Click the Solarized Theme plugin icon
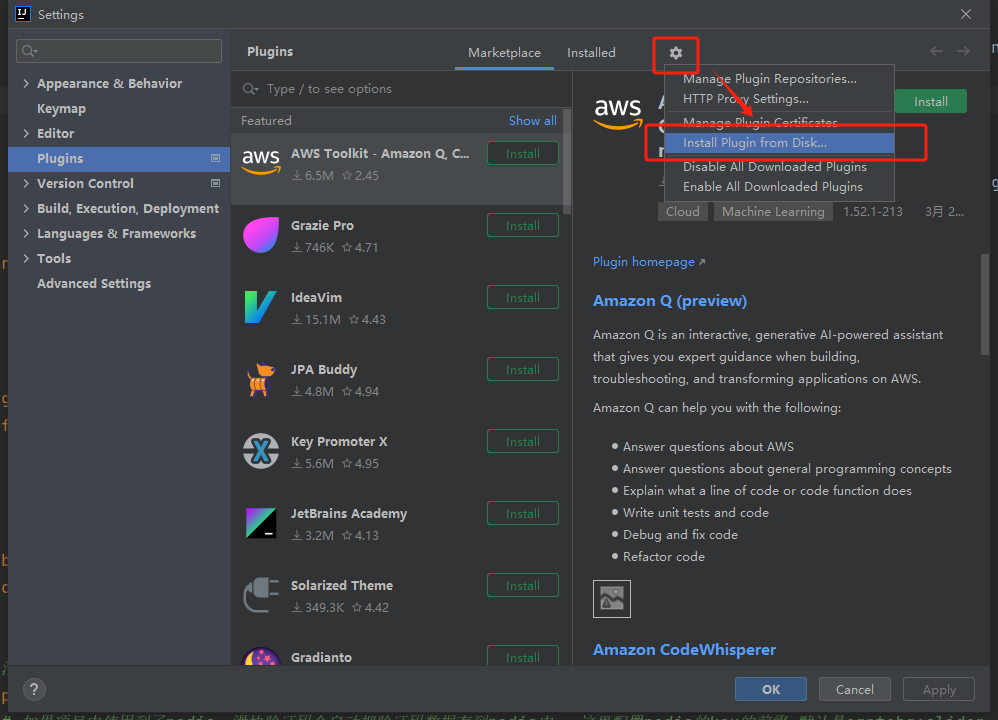 261,595
